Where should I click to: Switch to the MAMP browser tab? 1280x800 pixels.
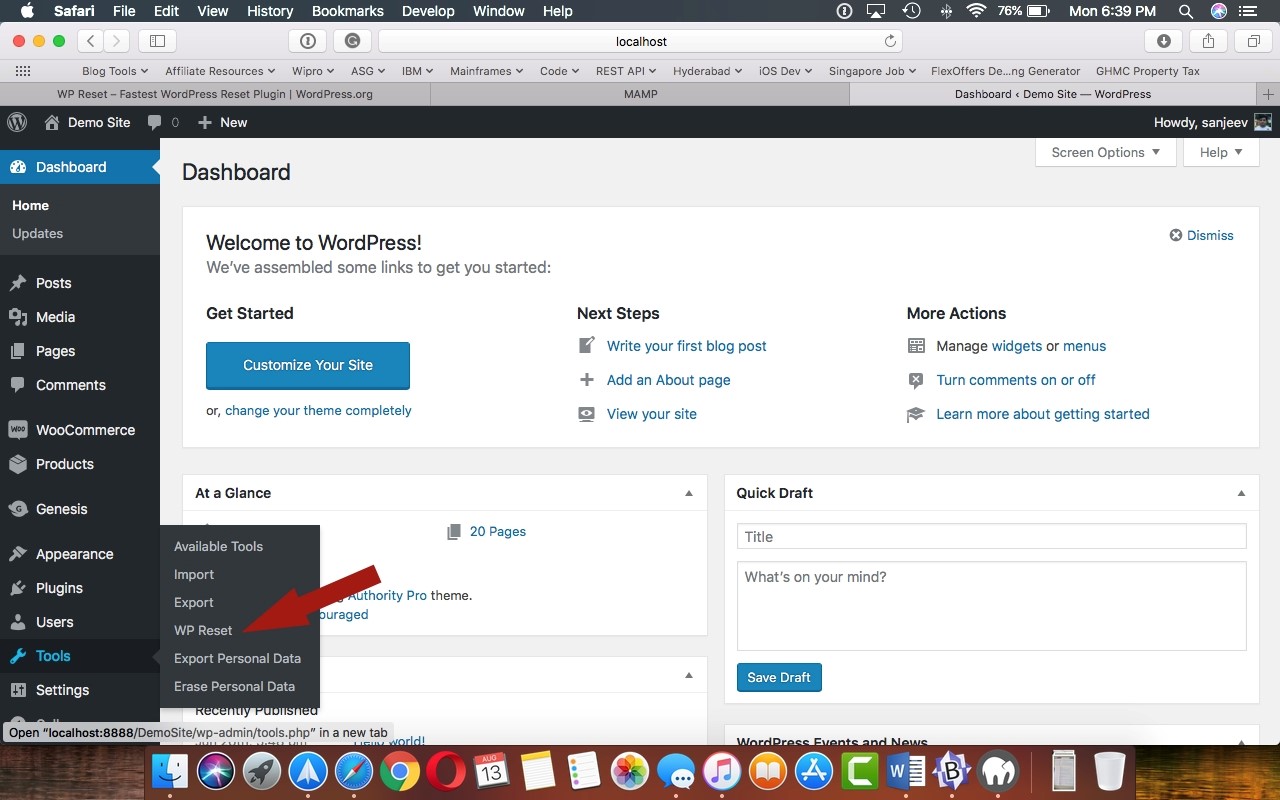[640, 93]
